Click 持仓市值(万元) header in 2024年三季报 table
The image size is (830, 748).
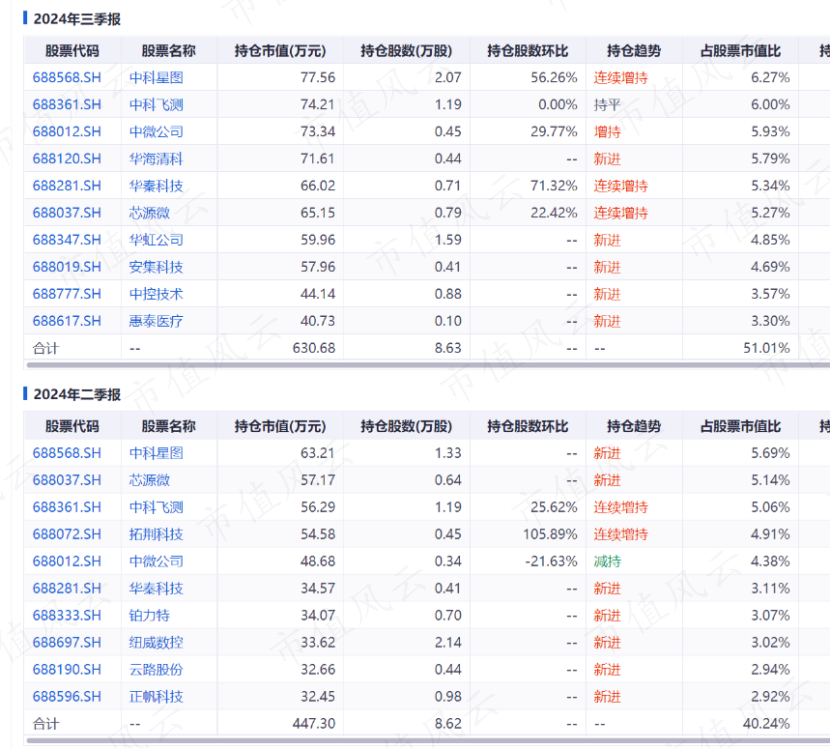click(280, 51)
